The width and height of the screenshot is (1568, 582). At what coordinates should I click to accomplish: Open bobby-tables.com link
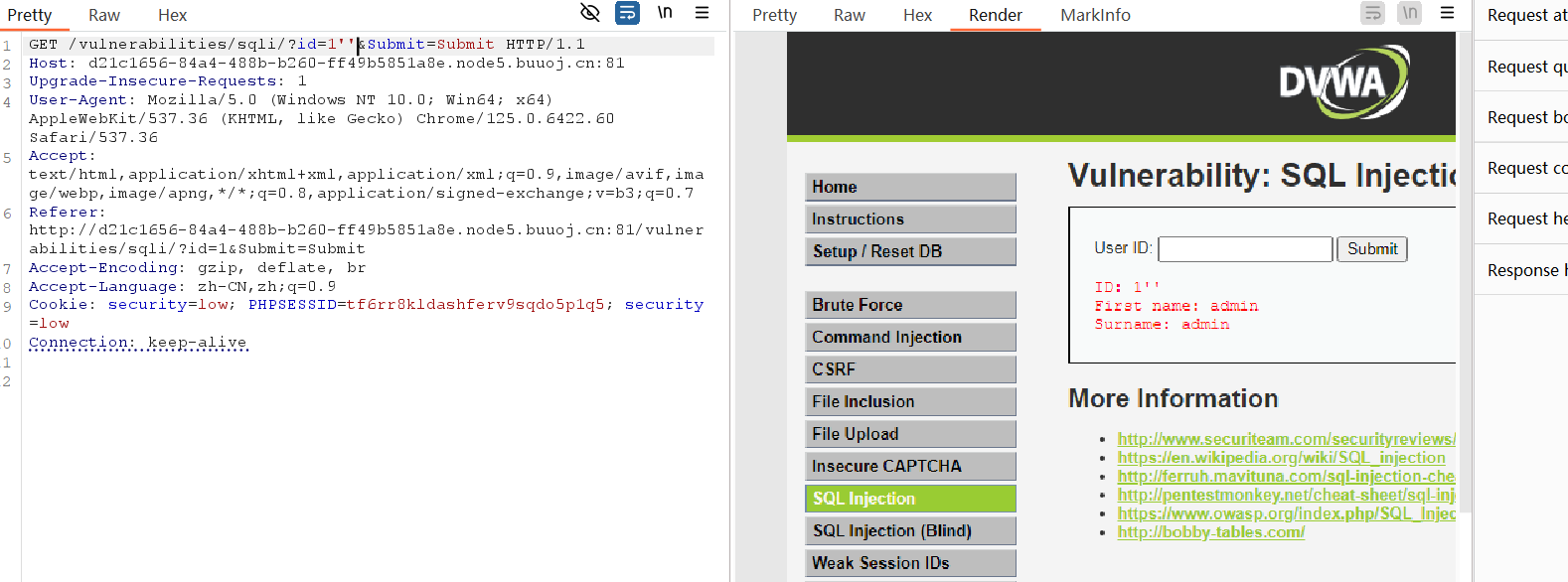(x=1210, y=532)
